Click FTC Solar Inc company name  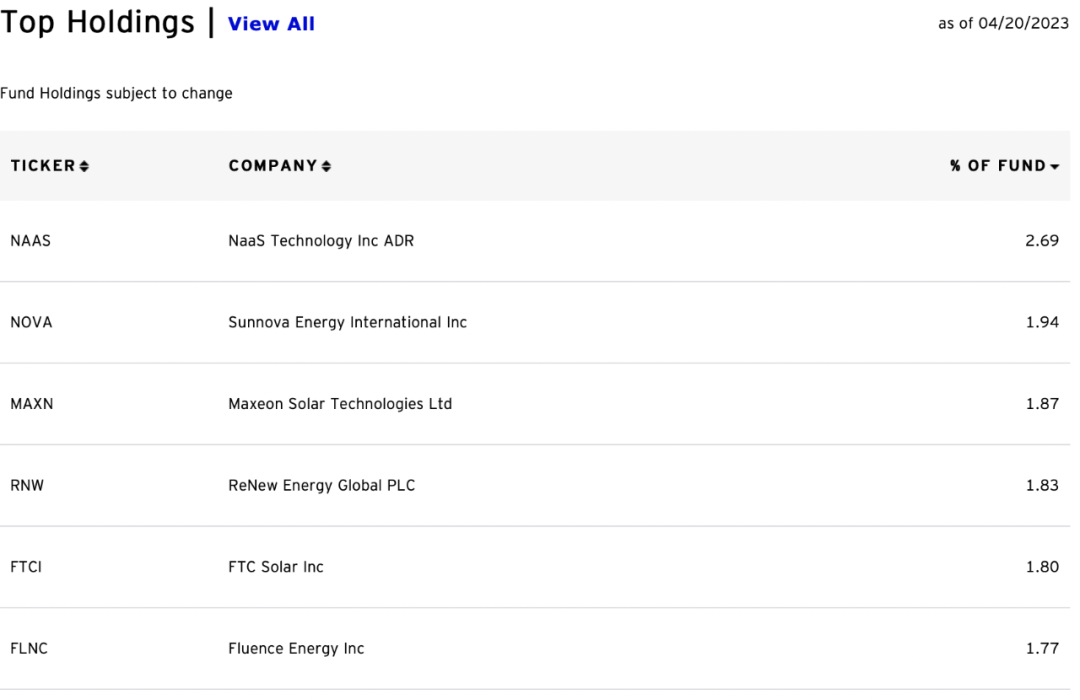click(x=276, y=567)
